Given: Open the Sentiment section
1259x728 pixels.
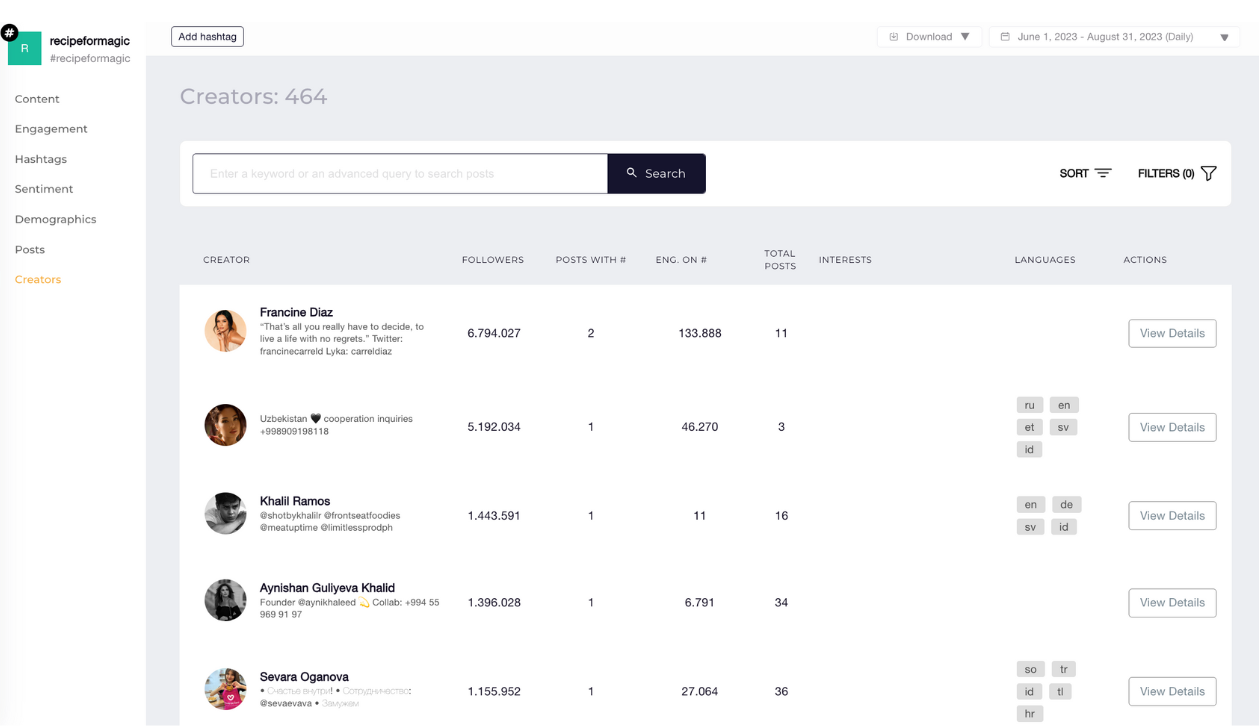Looking at the screenshot, I should [x=44, y=189].
